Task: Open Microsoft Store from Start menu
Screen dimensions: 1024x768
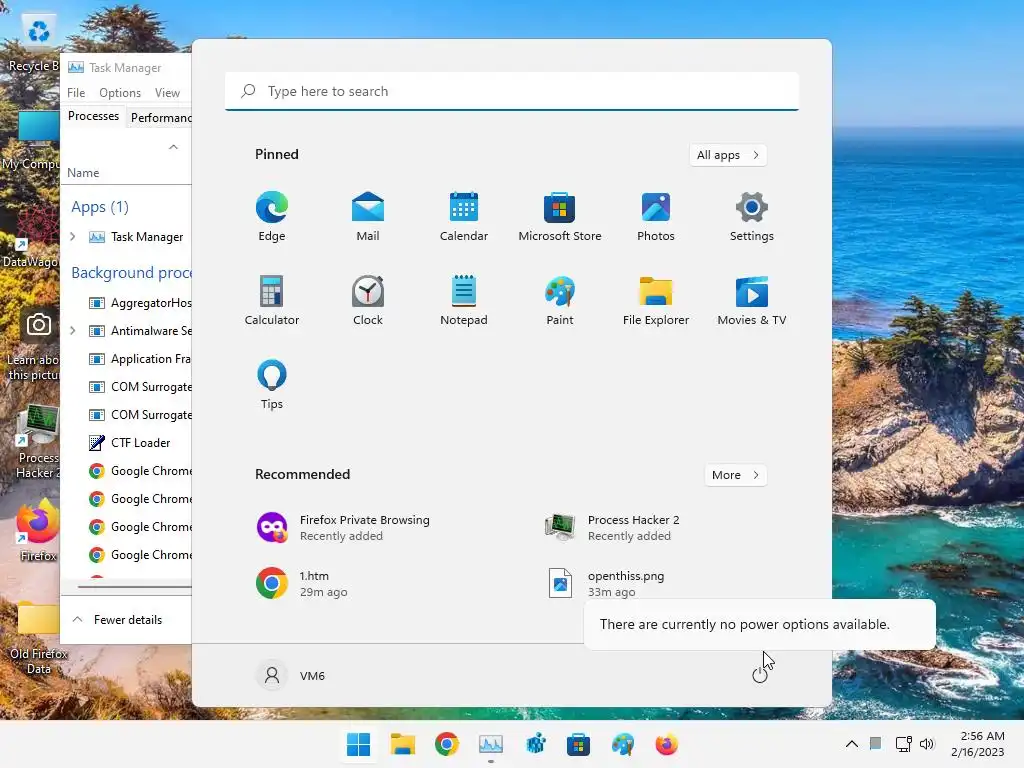Action: click(x=560, y=217)
